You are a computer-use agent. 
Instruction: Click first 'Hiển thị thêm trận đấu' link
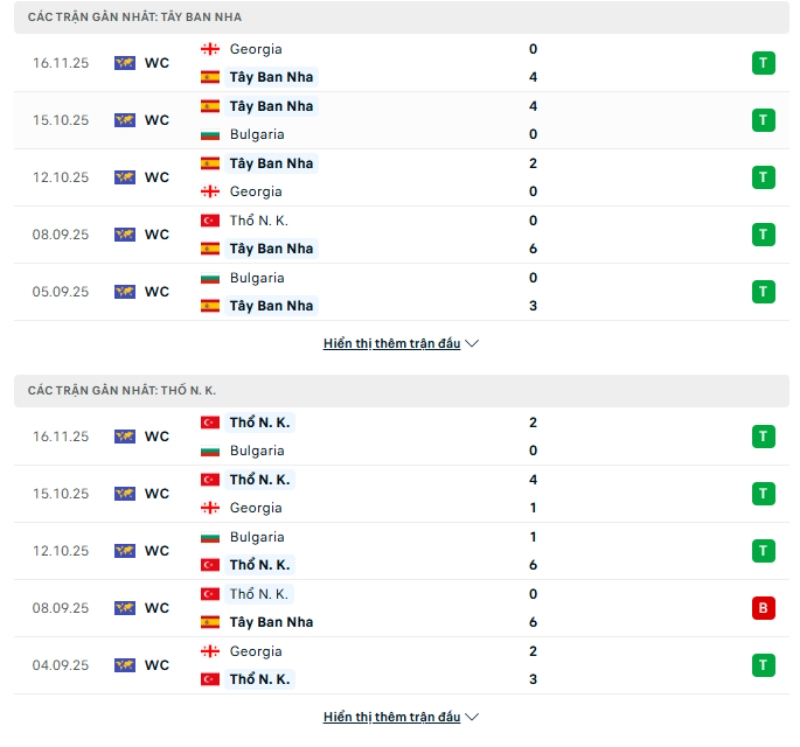pos(392,343)
